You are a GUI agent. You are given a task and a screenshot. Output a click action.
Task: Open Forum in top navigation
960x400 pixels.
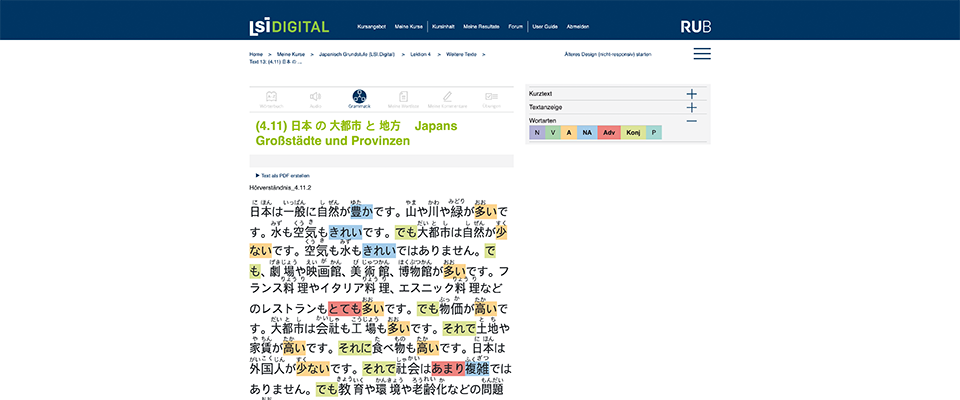click(515, 26)
